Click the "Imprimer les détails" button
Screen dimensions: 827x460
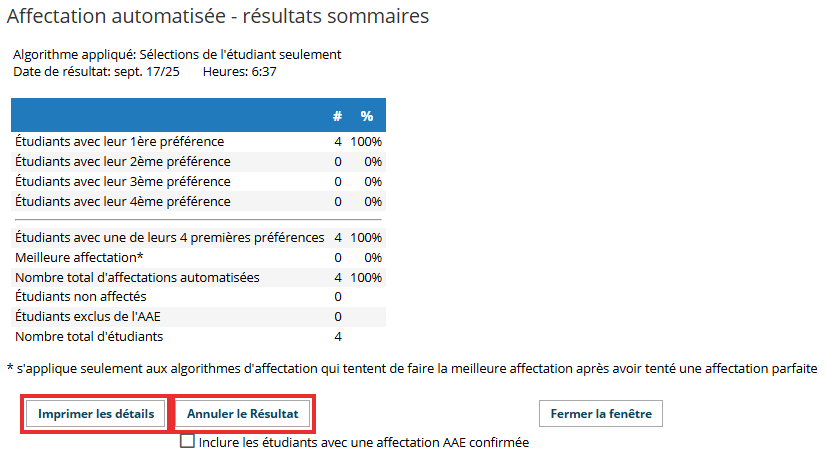(x=96, y=414)
